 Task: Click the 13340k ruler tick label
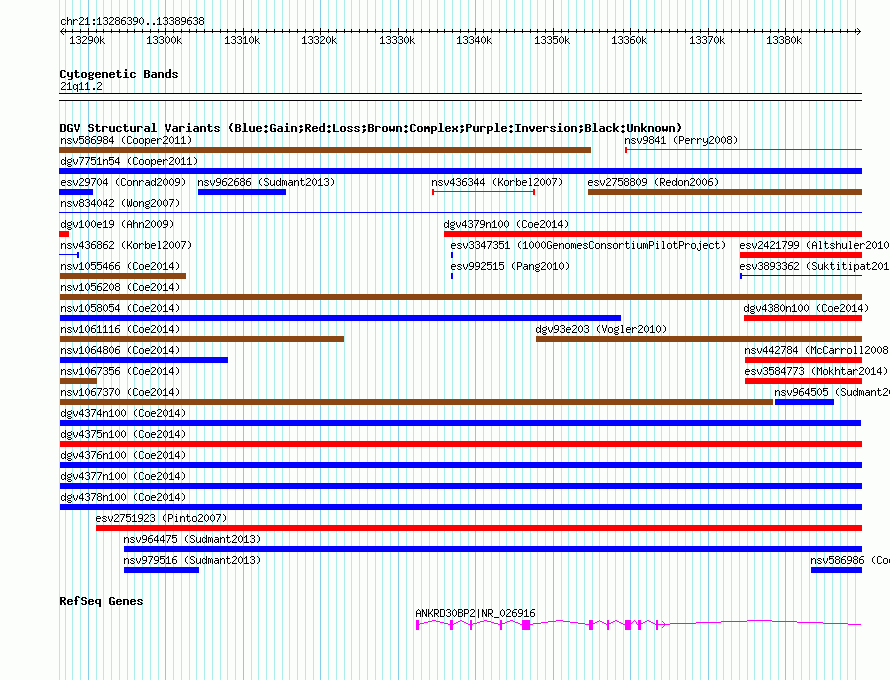click(474, 40)
